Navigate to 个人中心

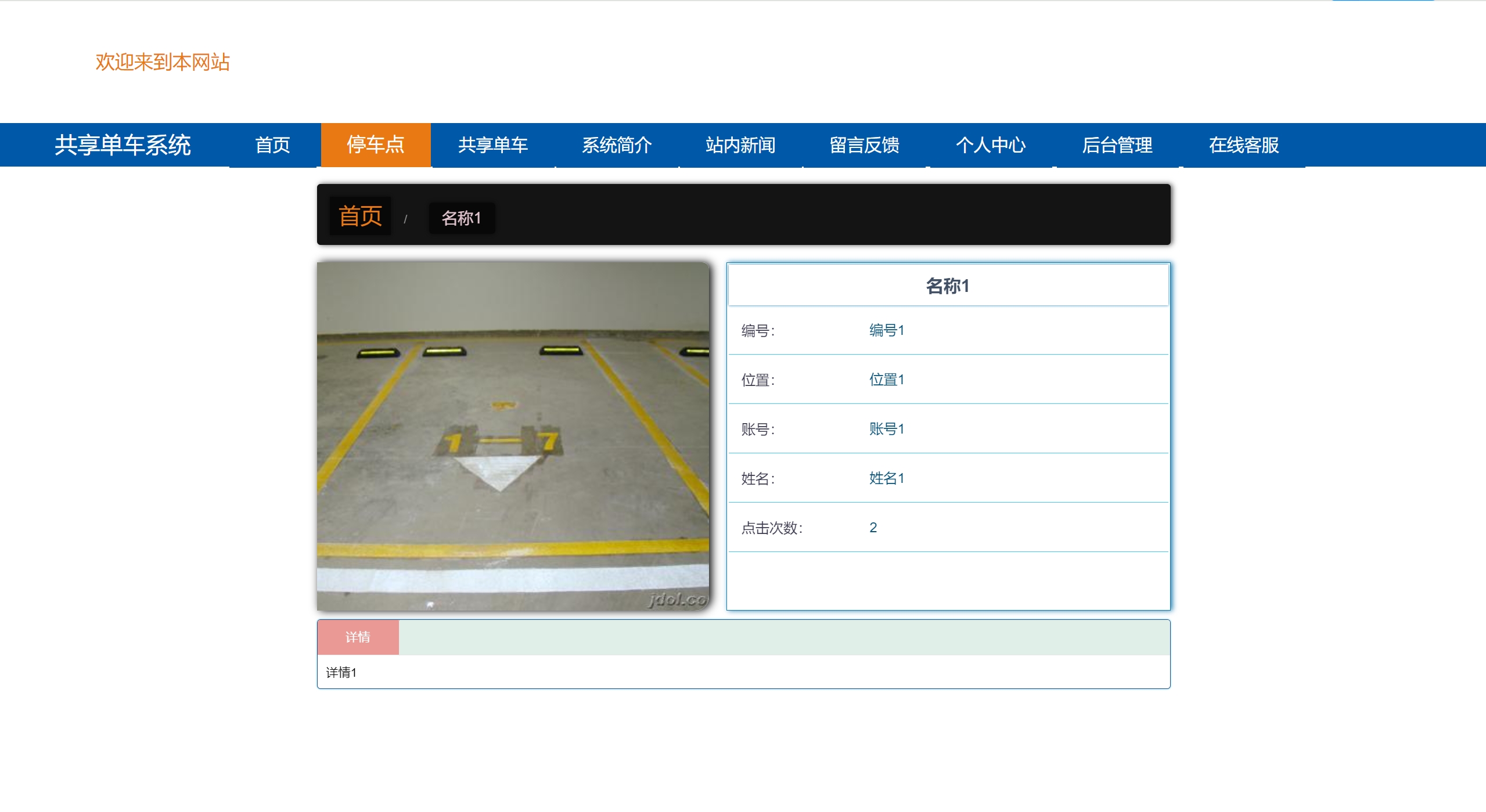(991, 145)
